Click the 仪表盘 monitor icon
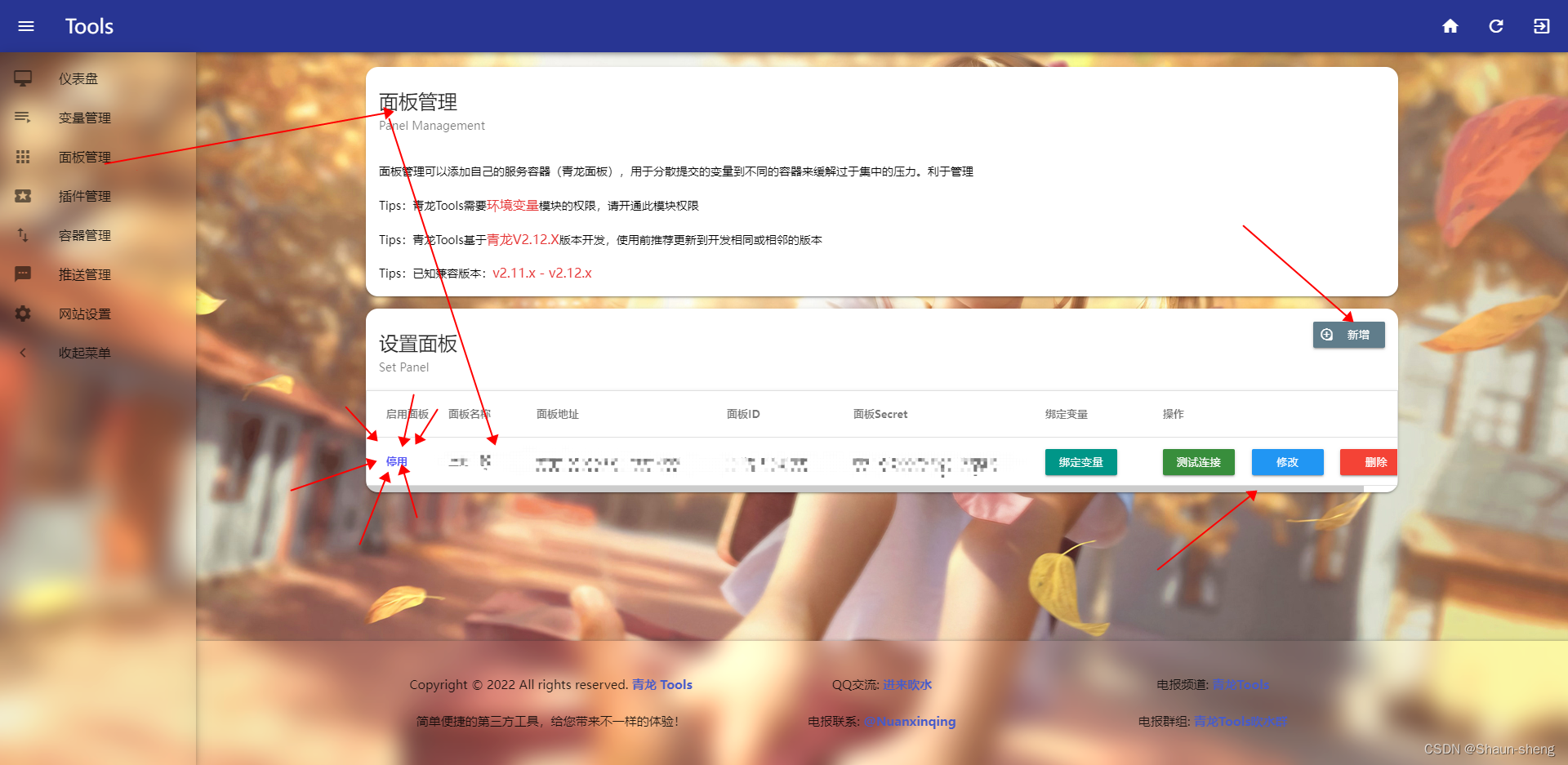The image size is (1568, 765). [x=23, y=78]
